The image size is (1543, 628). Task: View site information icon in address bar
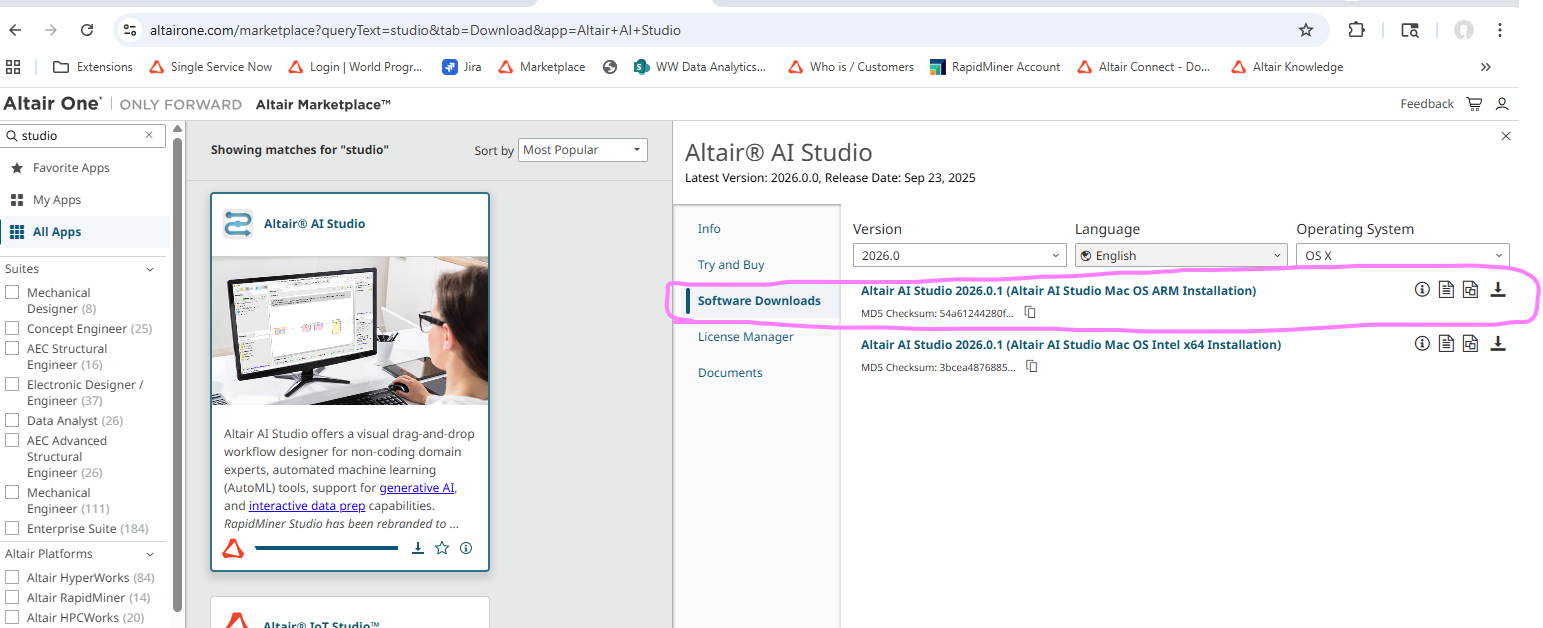click(130, 30)
